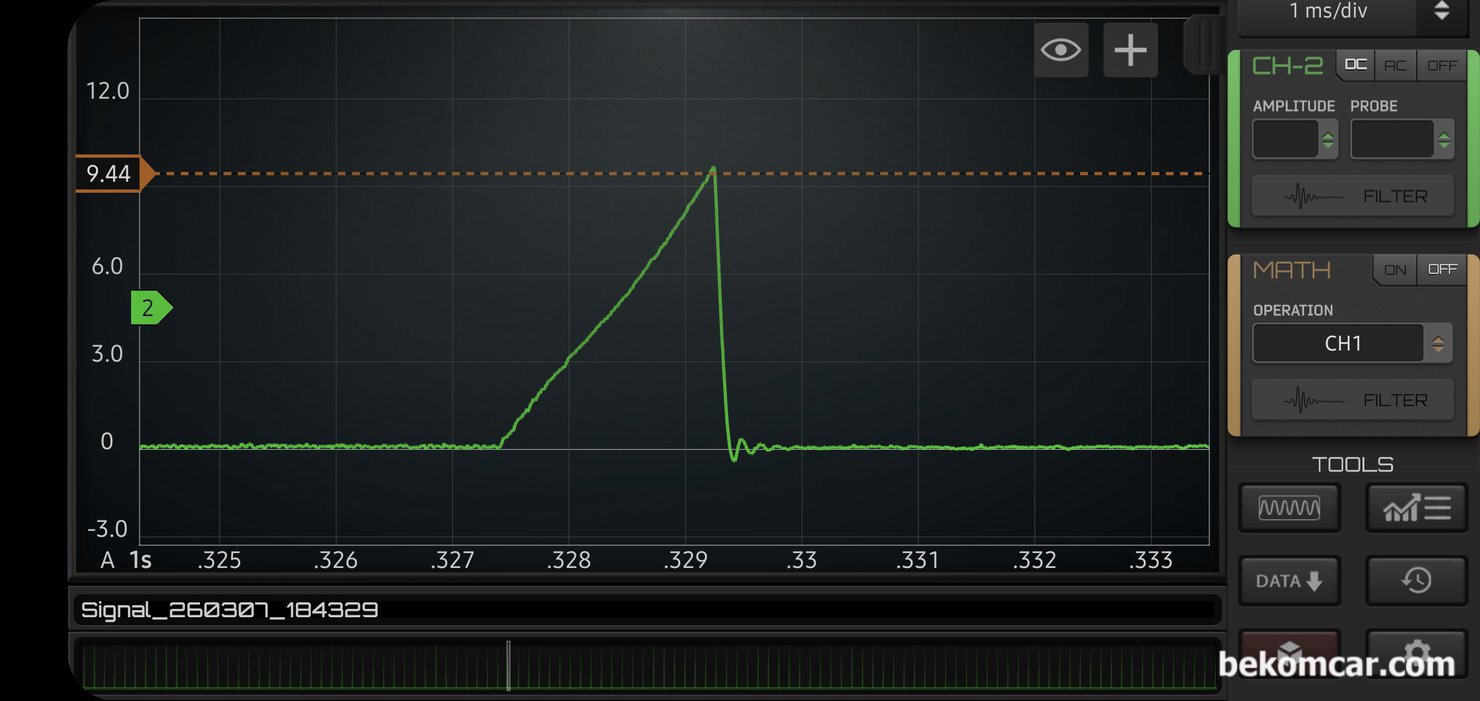Image resolution: width=1480 pixels, height=701 pixels.
Task: Toggle waveform visibility with the eye icon
Action: pyautogui.click(x=1060, y=50)
